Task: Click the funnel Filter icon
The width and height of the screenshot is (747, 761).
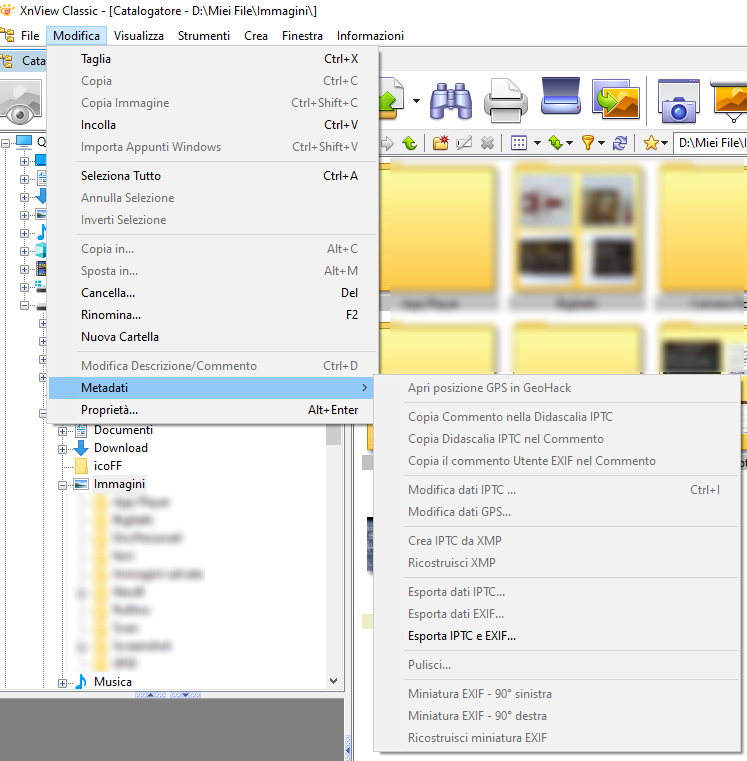Action: [588, 143]
